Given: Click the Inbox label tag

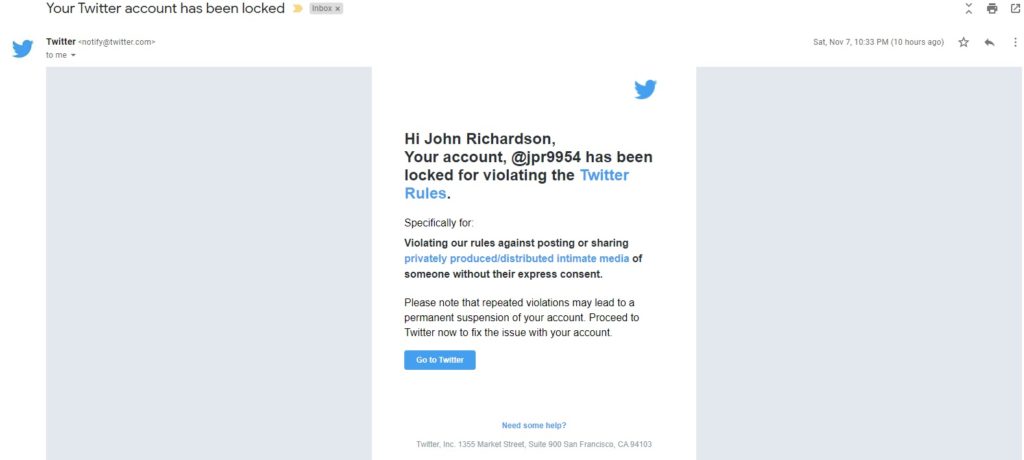Looking at the screenshot, I should point(321,8).
